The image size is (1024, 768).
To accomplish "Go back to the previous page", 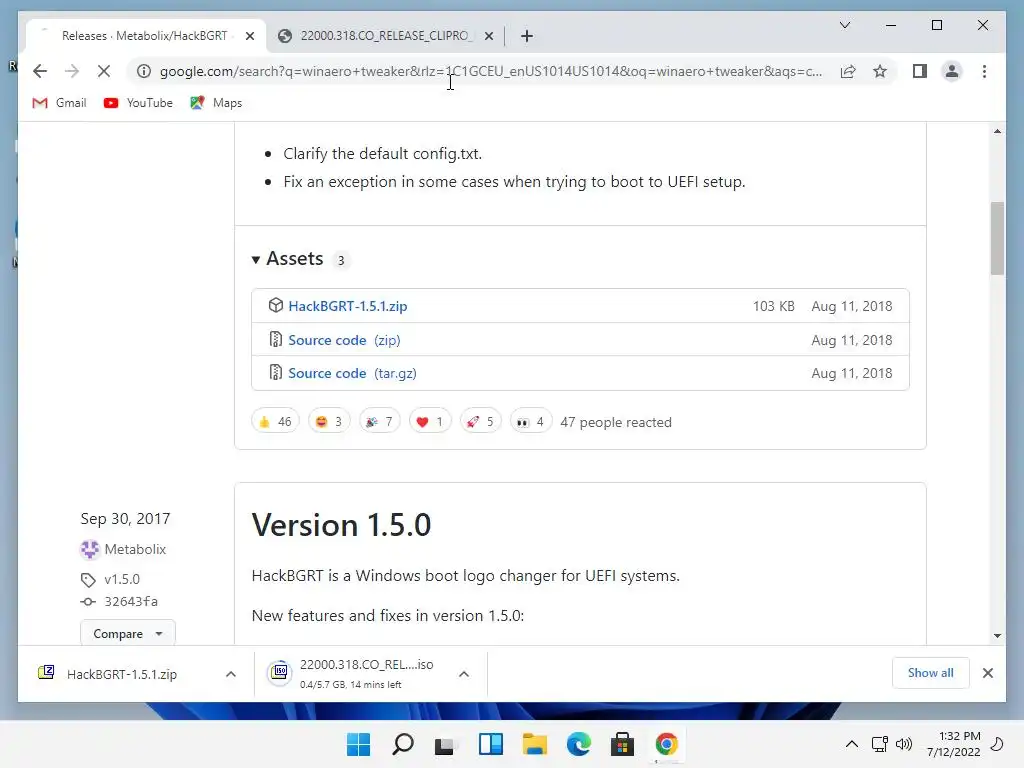I will click(40, 71).
